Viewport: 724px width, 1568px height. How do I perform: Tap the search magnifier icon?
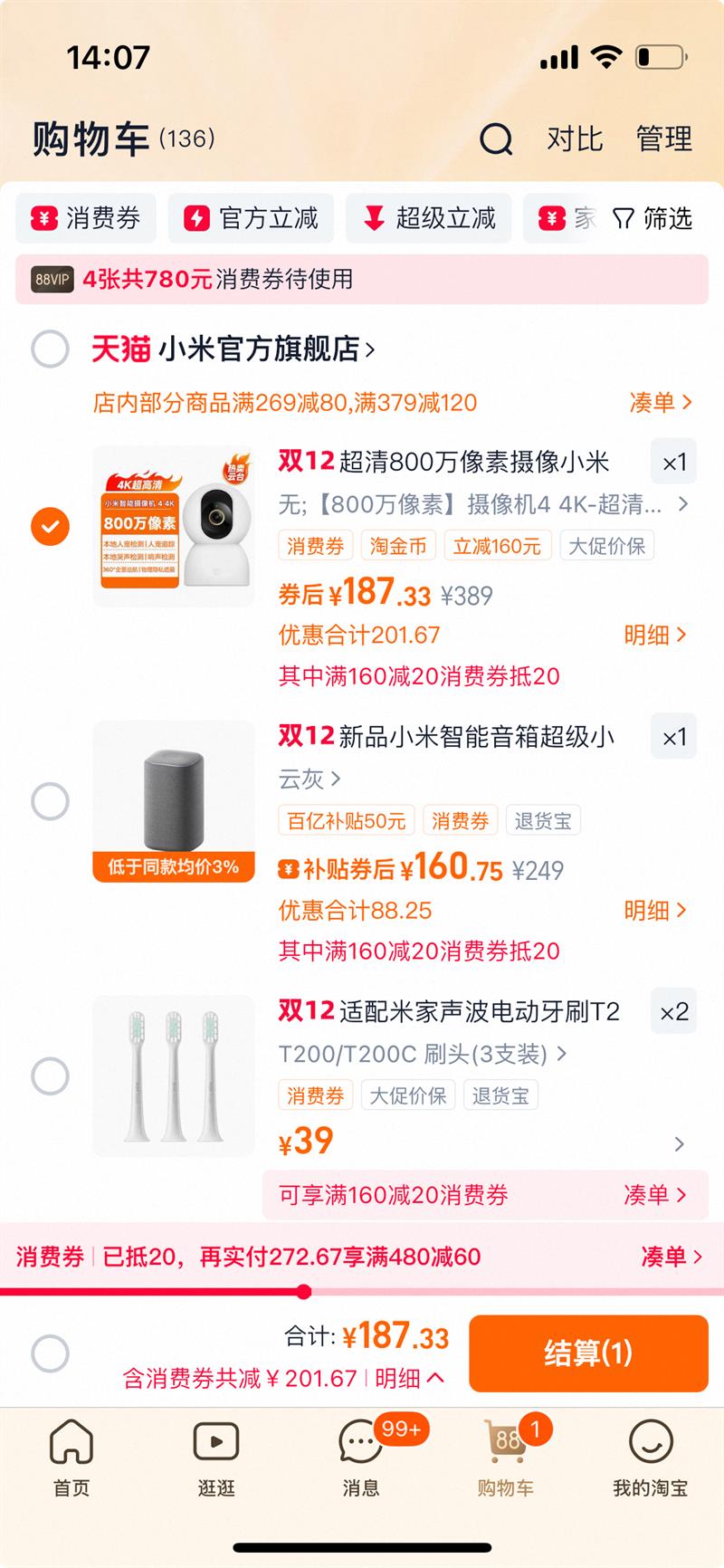[x=496, y=139]
